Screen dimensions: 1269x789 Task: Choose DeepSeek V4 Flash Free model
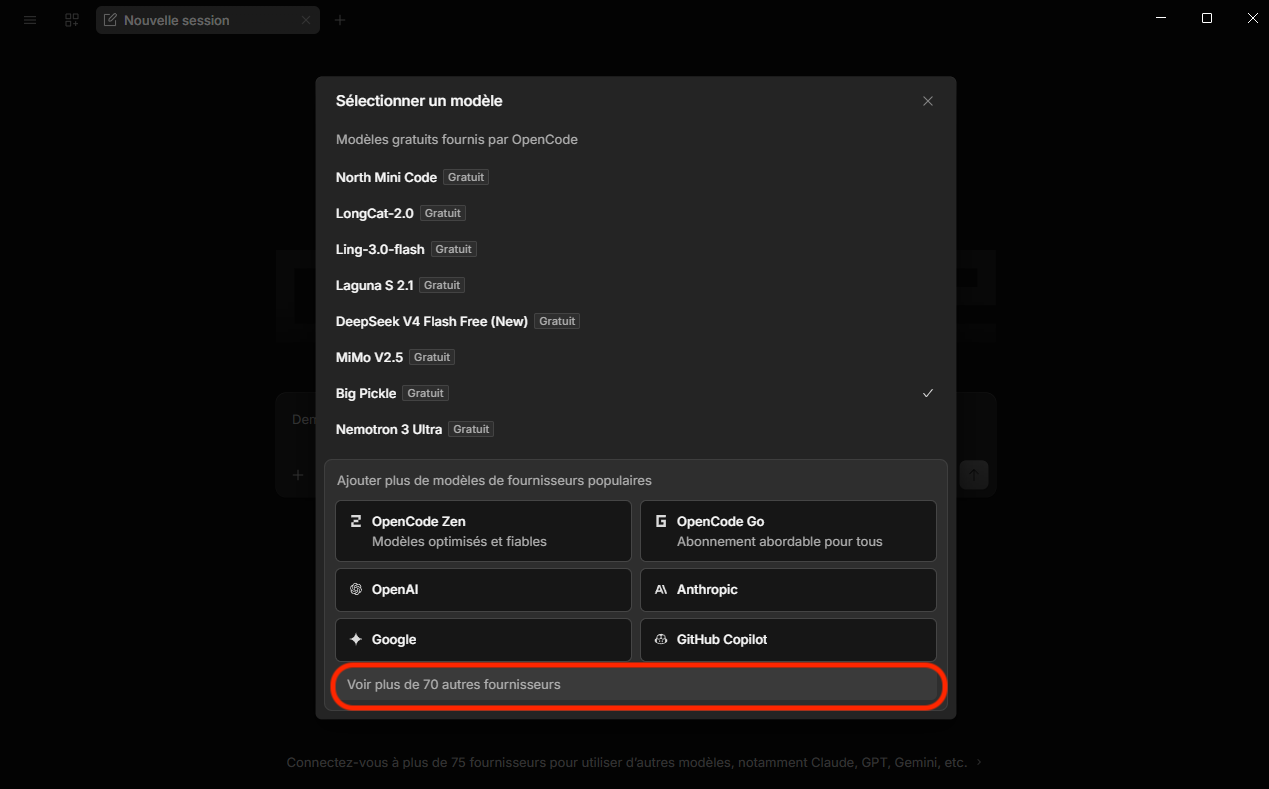[x=636, y=321]
